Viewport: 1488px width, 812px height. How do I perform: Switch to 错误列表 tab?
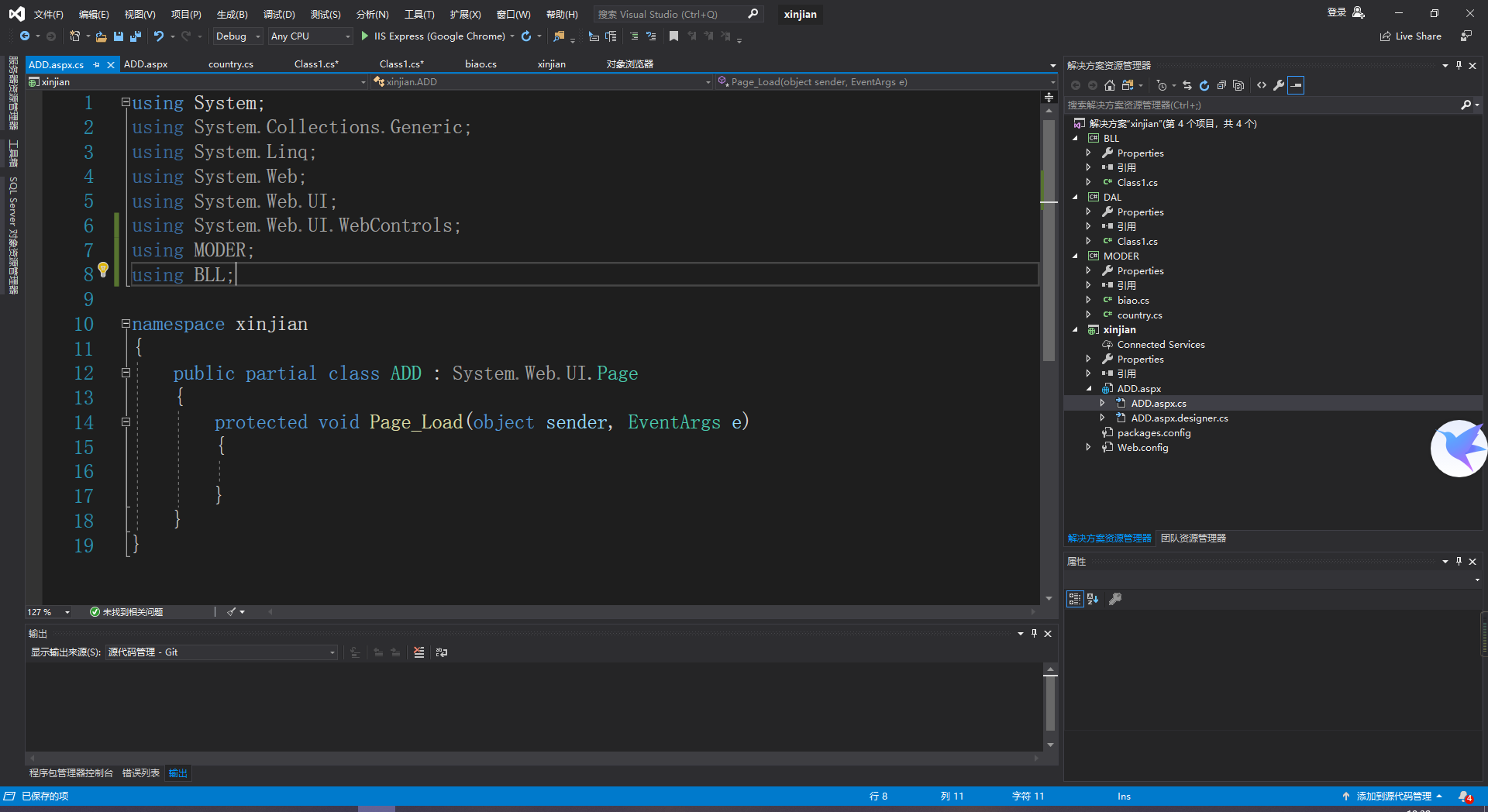point(141,773)
